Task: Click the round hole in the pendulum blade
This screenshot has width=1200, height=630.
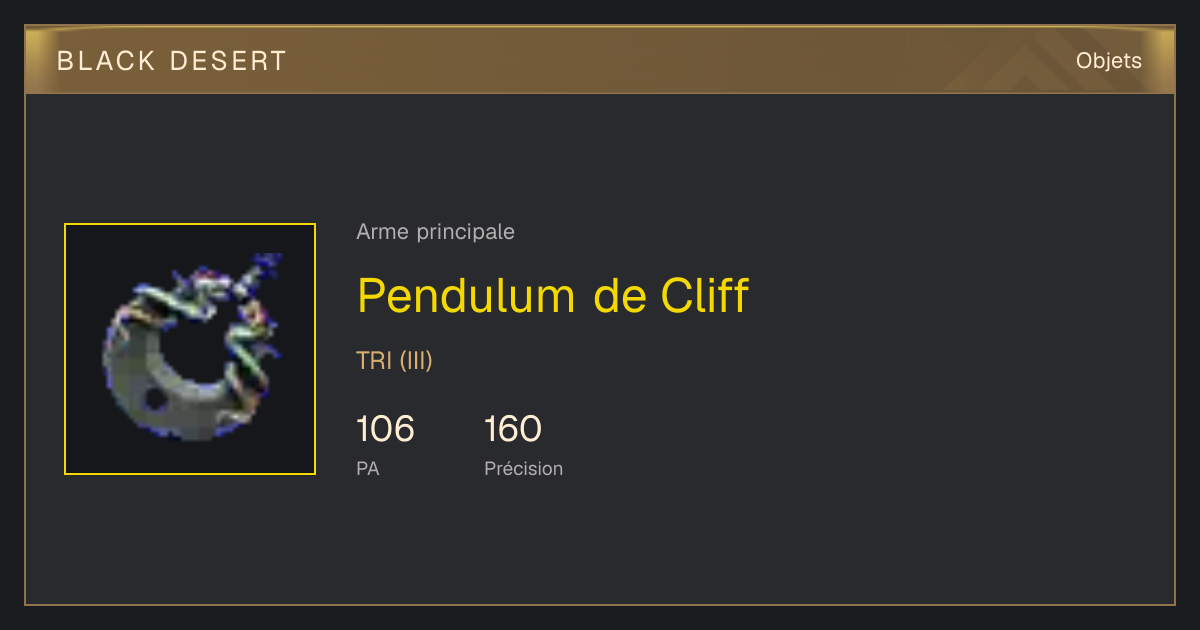Action: click(156, 399)
